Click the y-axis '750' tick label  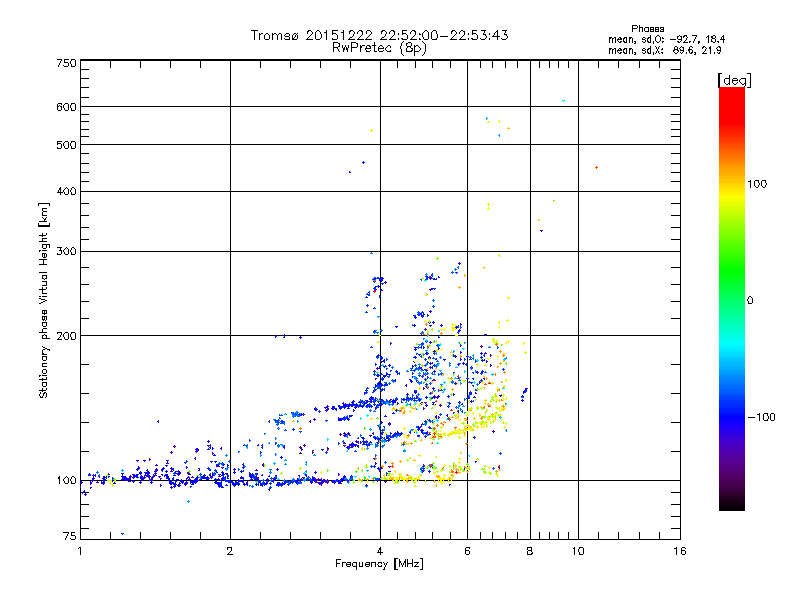pos(66,63)
